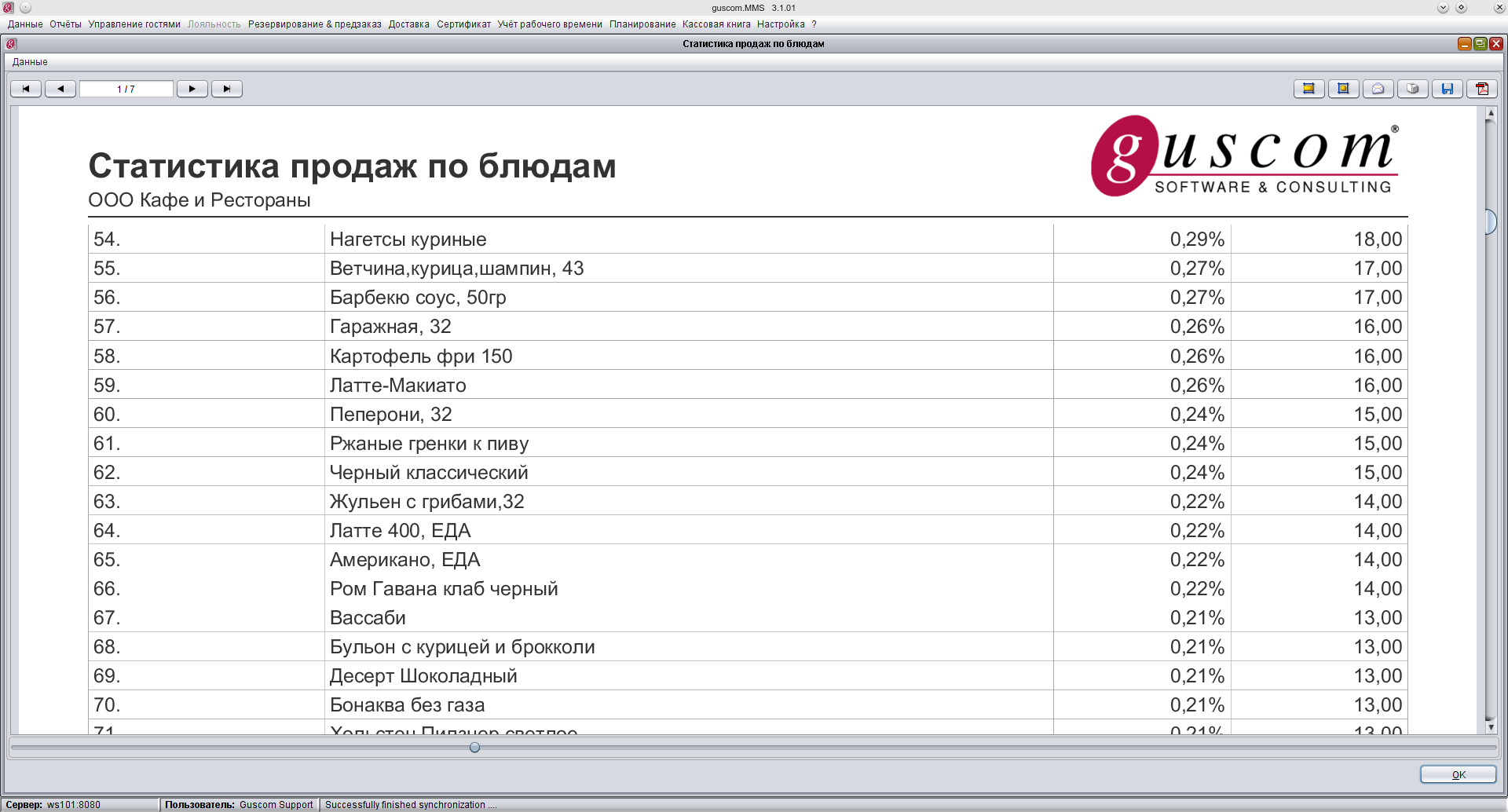The width and height of the screenshot is (1508, 812).
Task: Advance to the next report page
Action: click(192, 89)
